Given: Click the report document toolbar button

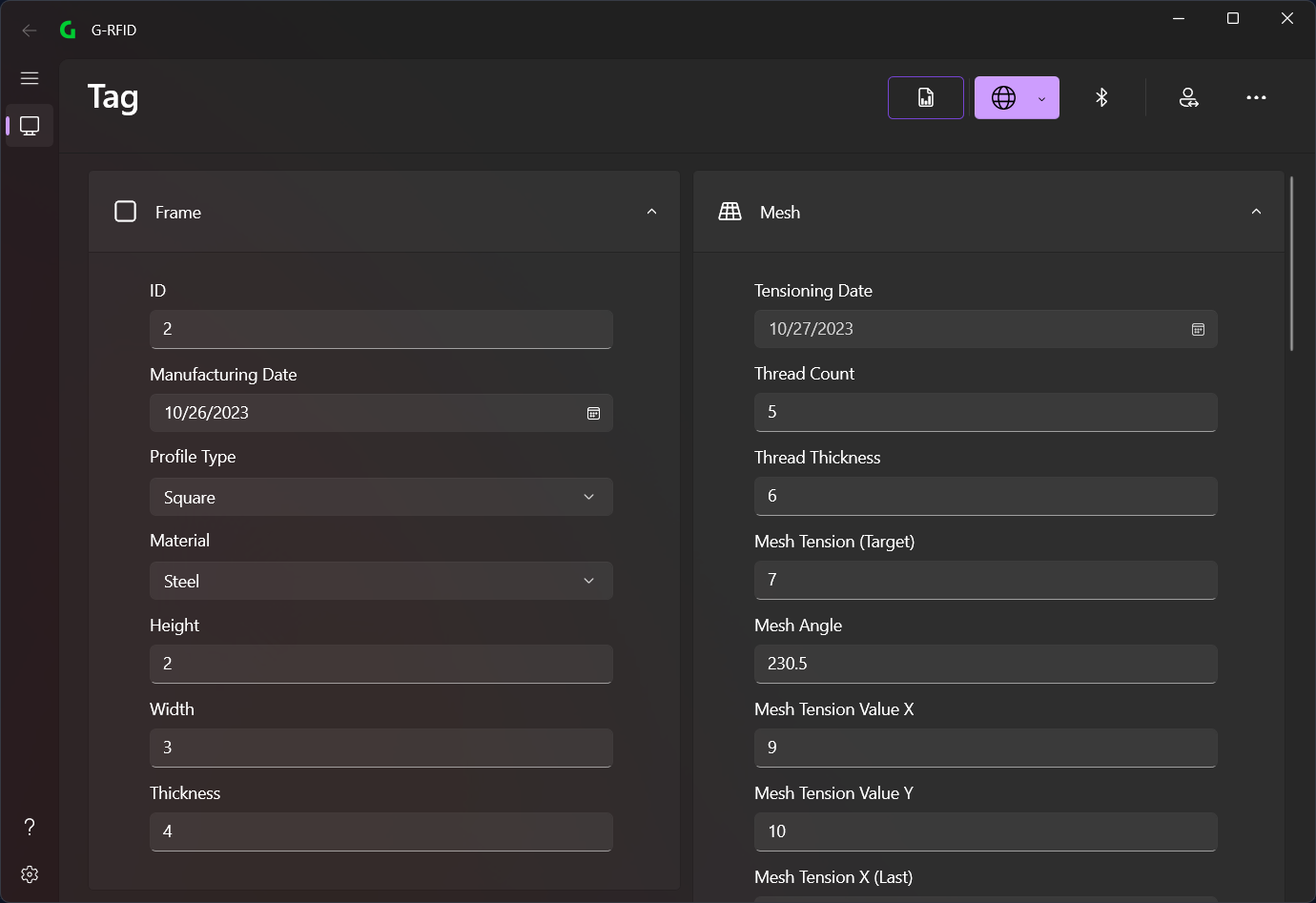Looking at the screenshot, I should pos(926,97).
